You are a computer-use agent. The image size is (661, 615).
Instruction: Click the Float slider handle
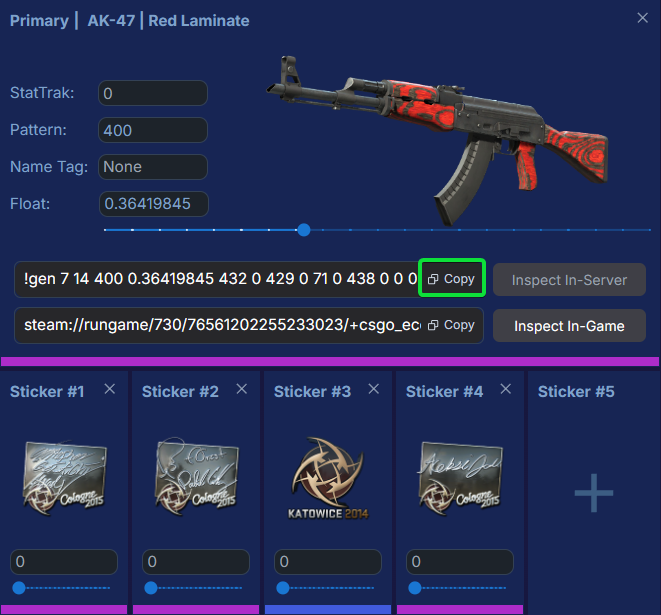pyautogui.click(x=304, y=230)
